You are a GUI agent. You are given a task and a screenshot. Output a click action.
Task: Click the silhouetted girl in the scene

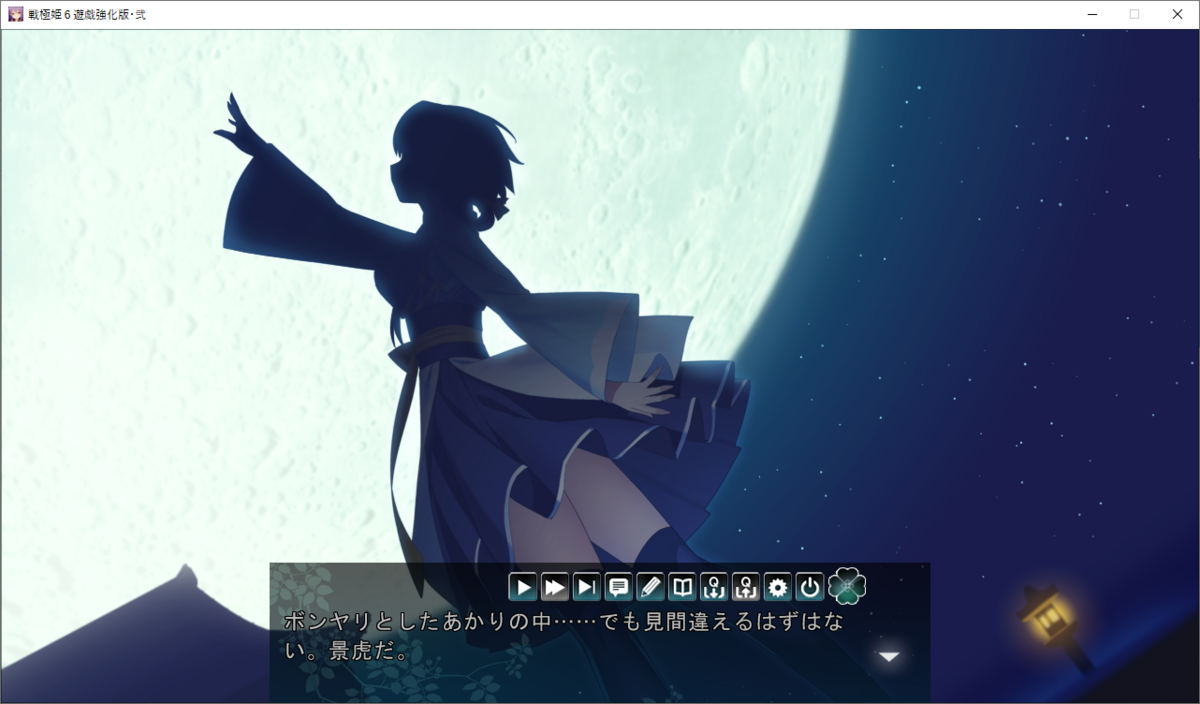click(x=470, y=330)
